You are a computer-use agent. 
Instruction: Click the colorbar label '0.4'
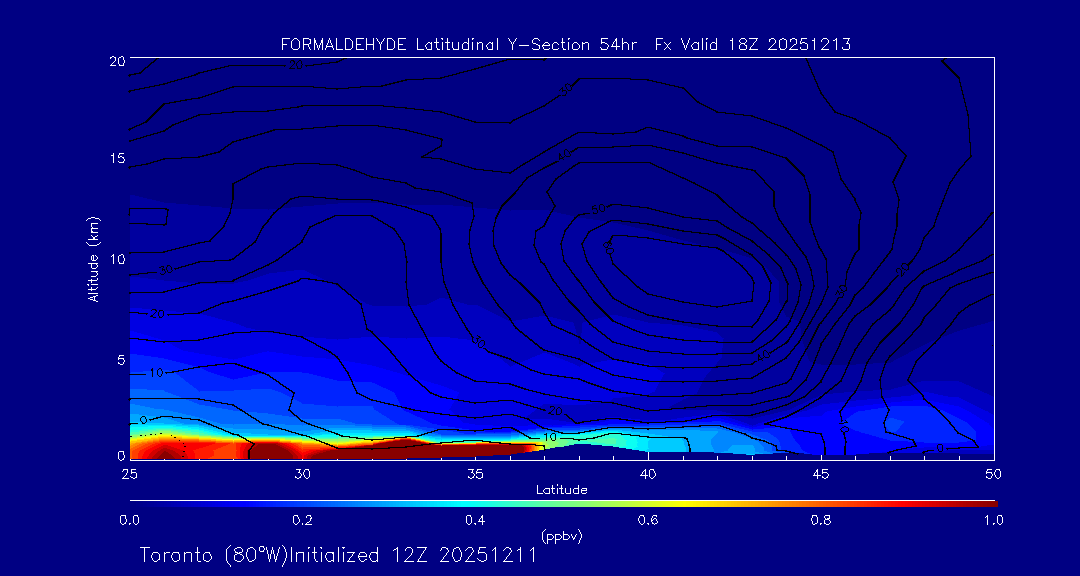pos(475,520)
